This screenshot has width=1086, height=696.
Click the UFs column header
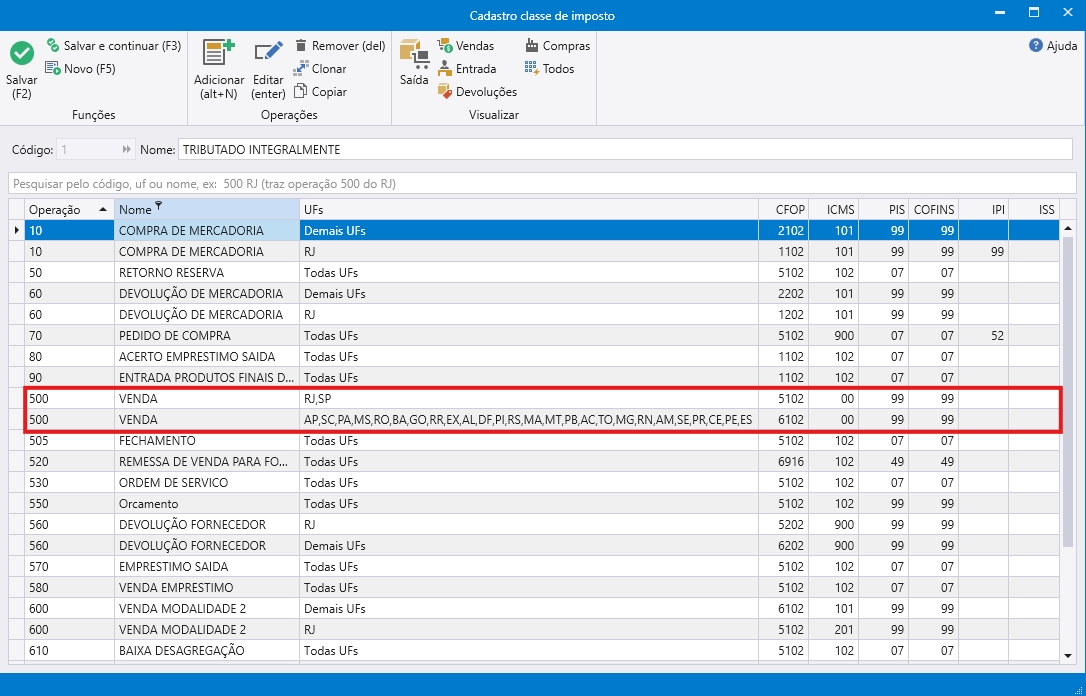(528, 209)
